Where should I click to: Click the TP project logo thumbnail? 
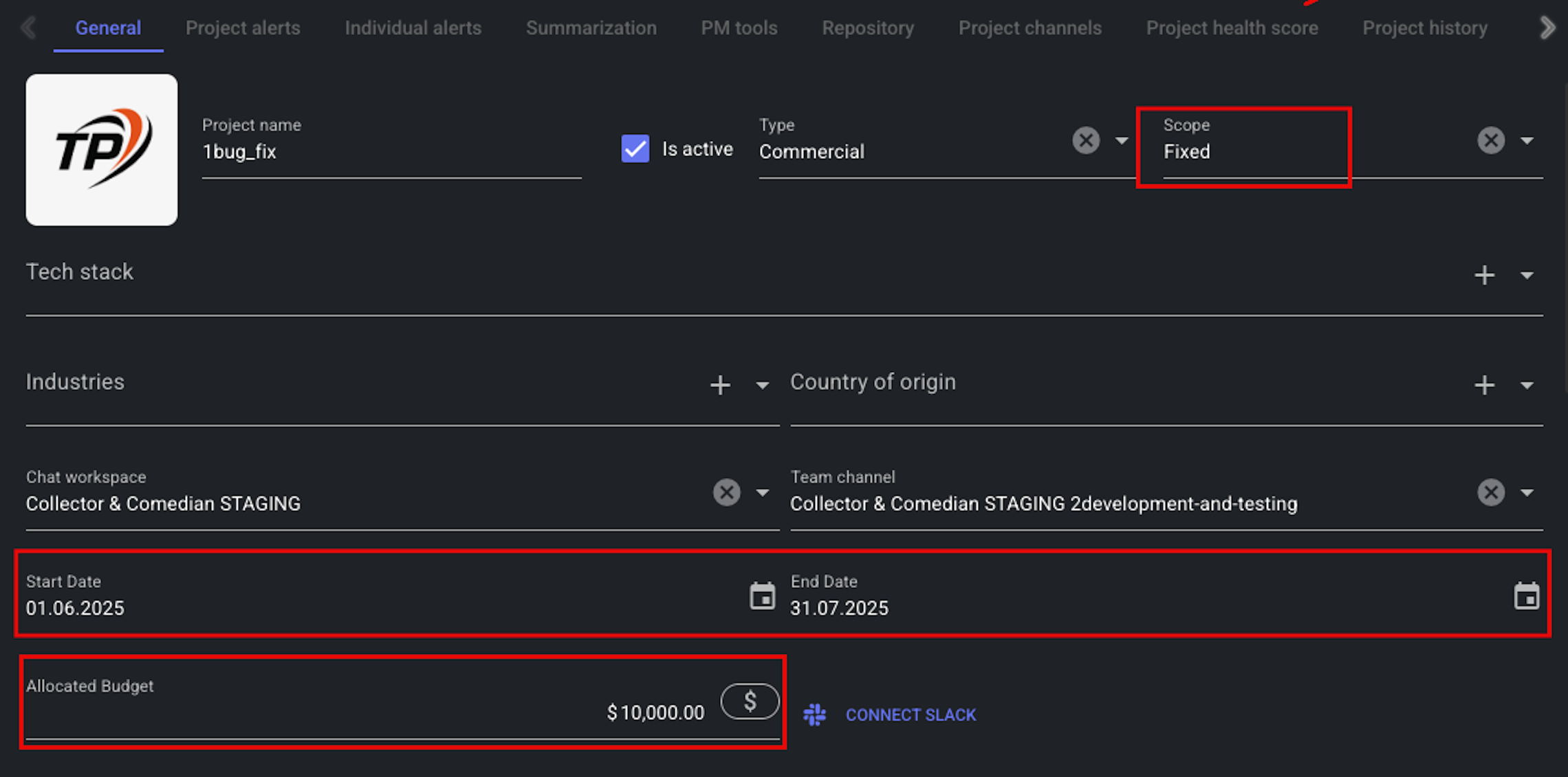[102, 150]
